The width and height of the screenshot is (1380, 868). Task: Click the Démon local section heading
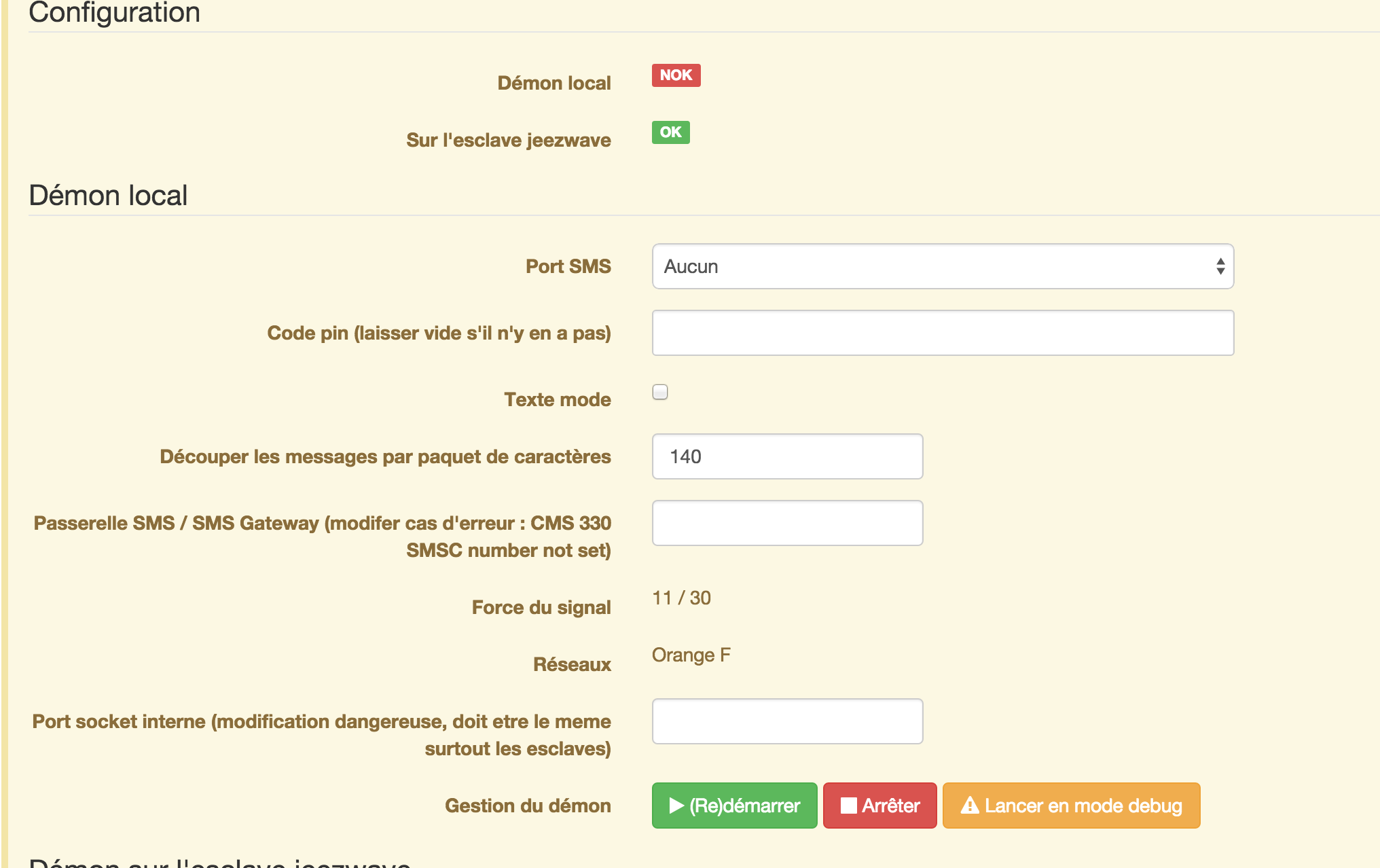[x=108, y=196]
